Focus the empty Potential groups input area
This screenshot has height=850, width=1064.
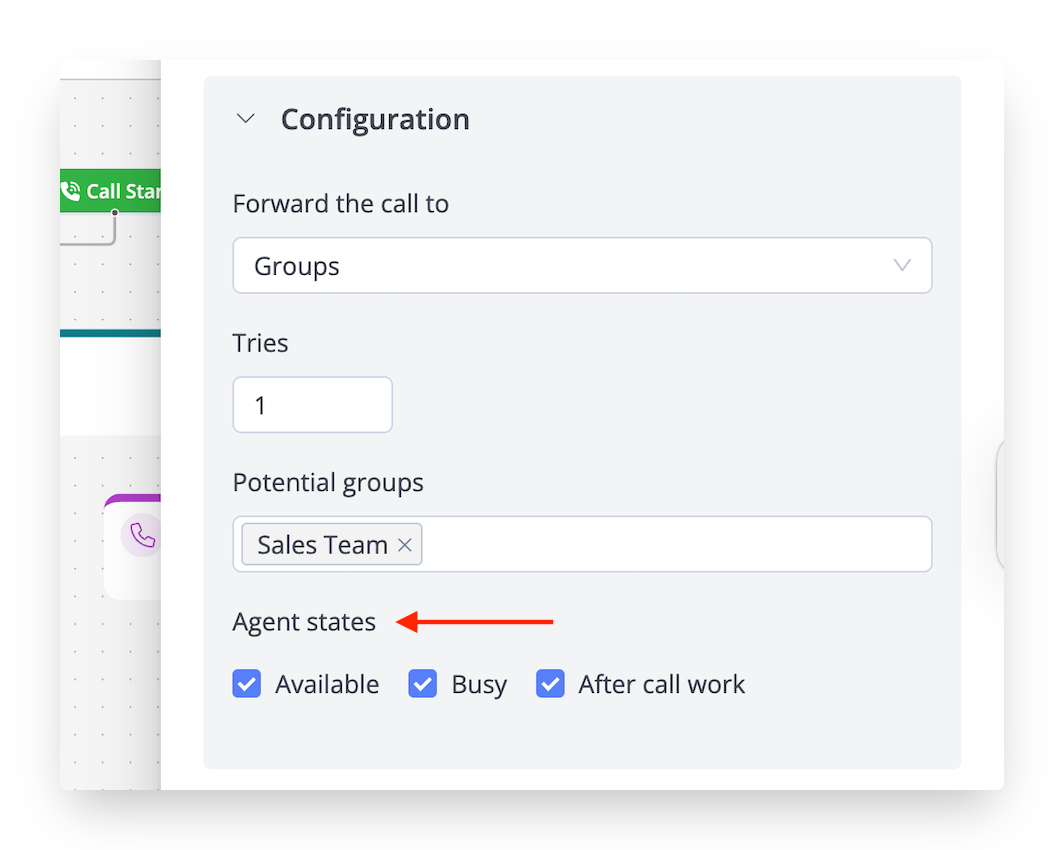click(x=675, y=545)
